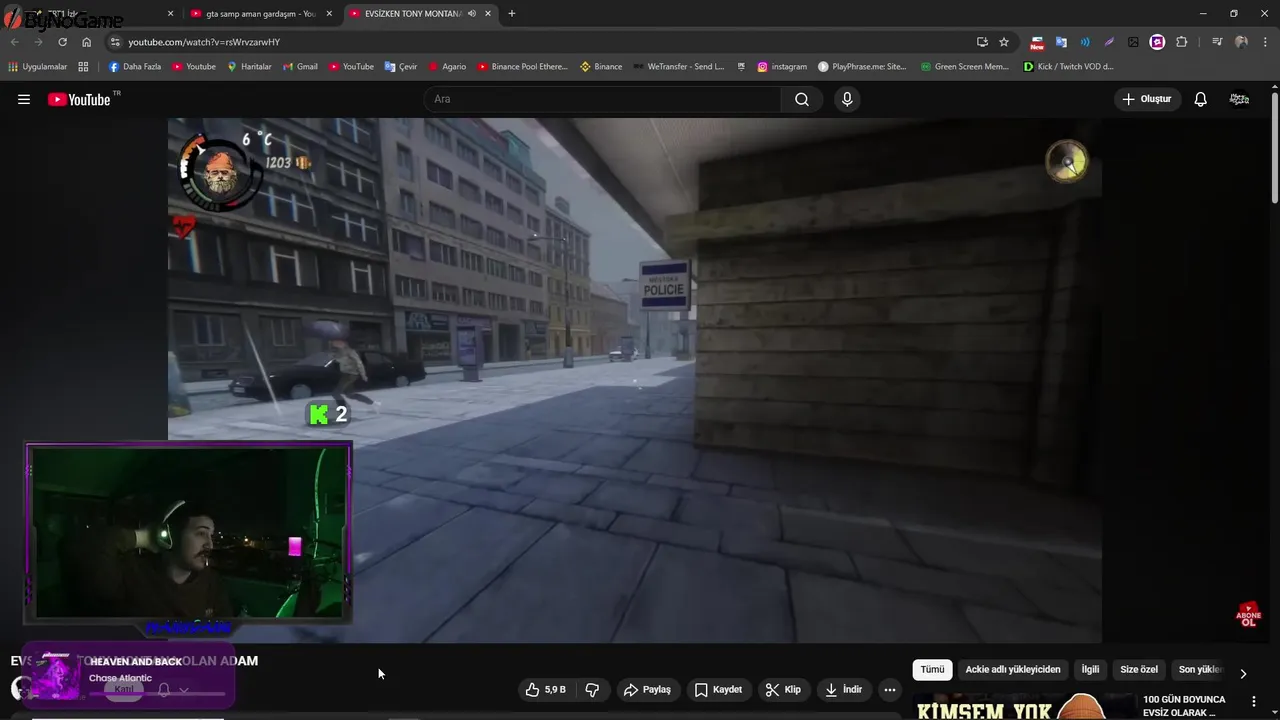Navigate back with browser back arrow
The image size is (1280, 720).
14,42
